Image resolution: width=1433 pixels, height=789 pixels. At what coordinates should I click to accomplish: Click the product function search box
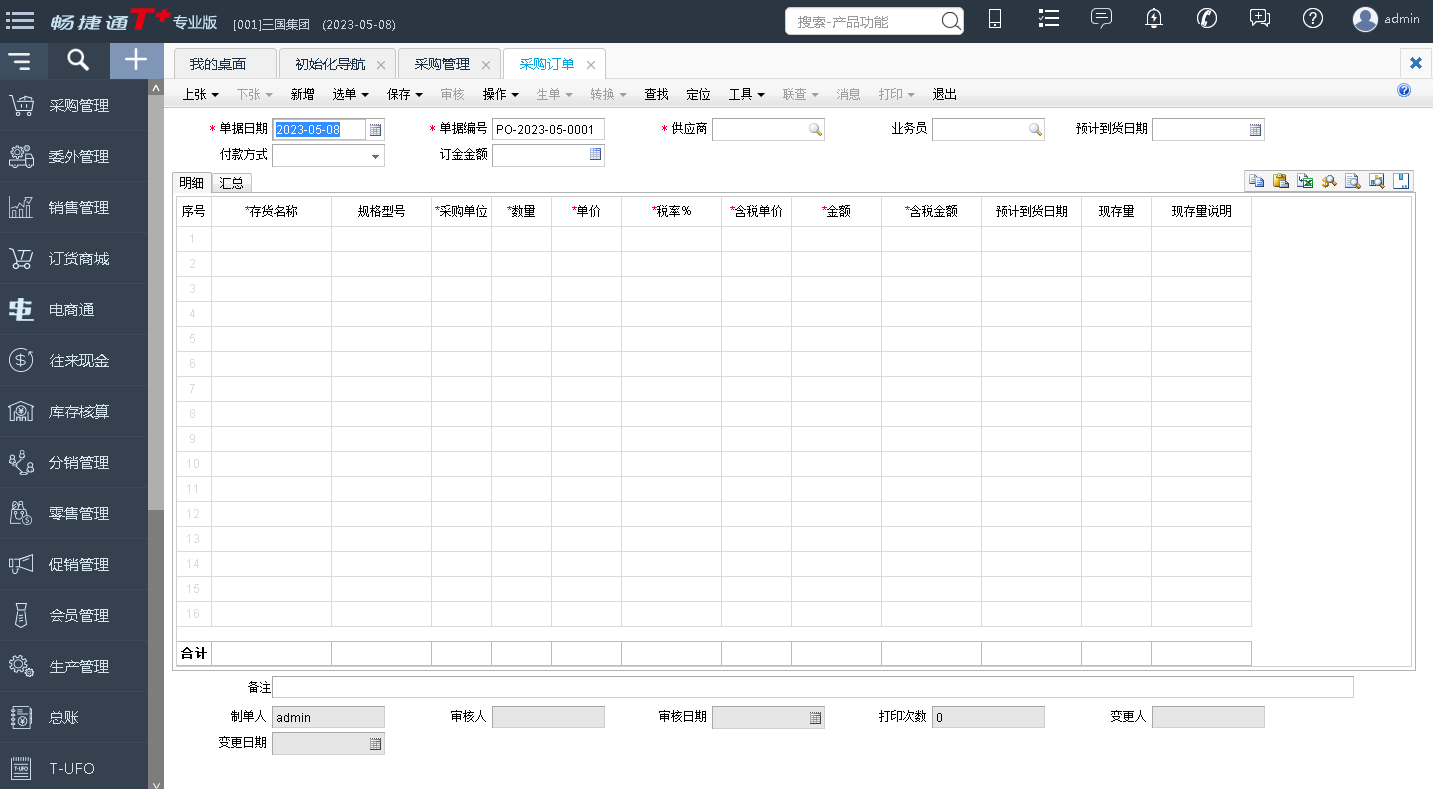tap(862, 21)
